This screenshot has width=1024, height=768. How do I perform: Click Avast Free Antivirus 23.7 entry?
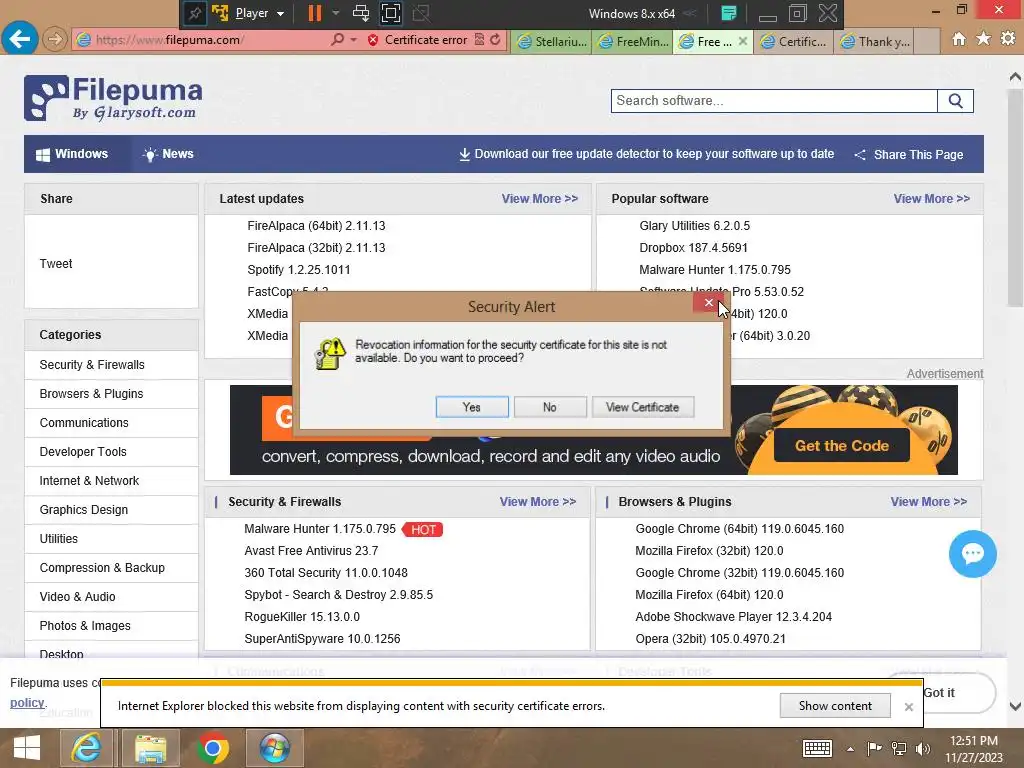click(311, 551)
